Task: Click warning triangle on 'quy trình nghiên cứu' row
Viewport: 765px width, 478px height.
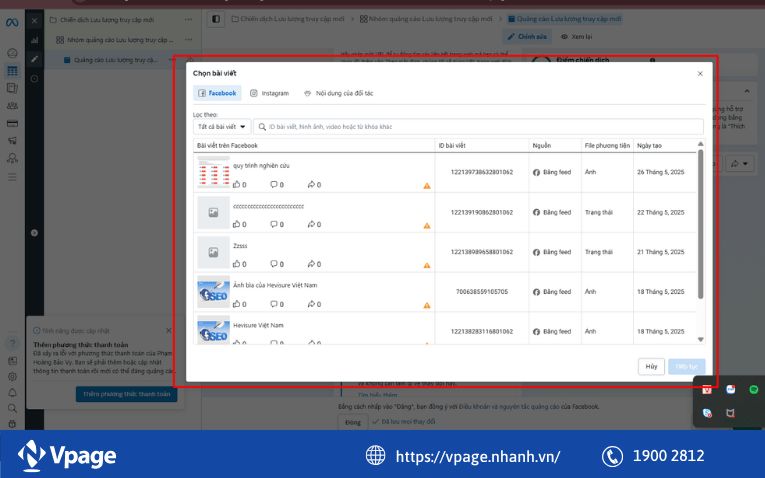Action: 427,186
